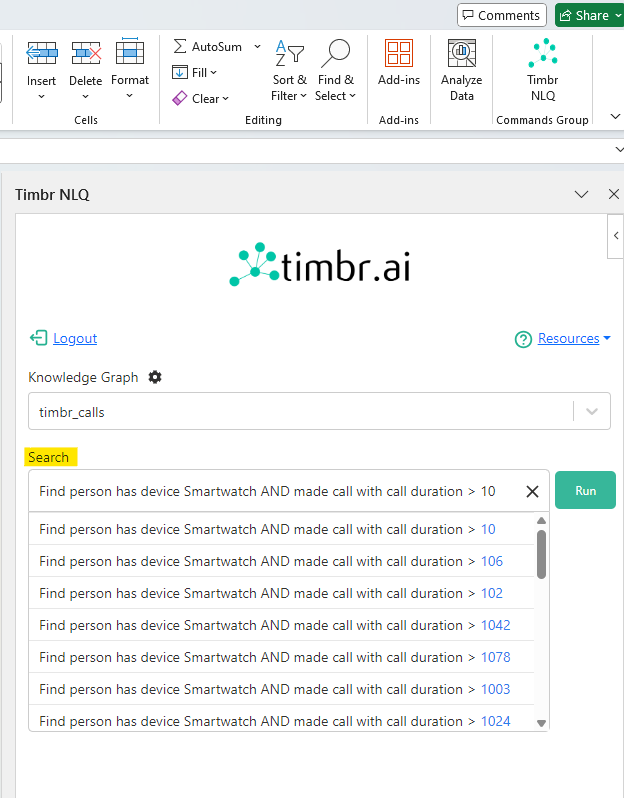624x798 pixels.
Task: Click the Delete cells icon
Action: tap(86, 54)
